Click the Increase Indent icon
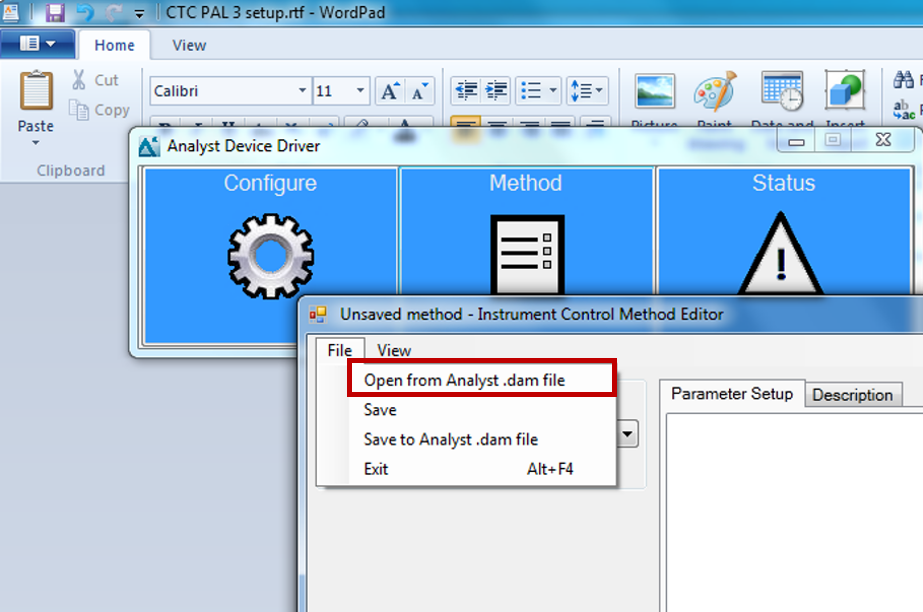 pyautogui.click(x=496, y=91)
